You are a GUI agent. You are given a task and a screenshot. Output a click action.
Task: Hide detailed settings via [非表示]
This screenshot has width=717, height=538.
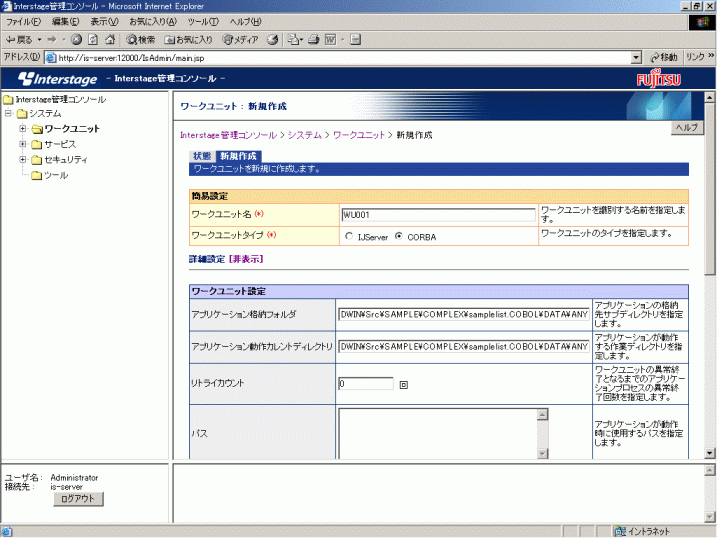pos(246,259)
